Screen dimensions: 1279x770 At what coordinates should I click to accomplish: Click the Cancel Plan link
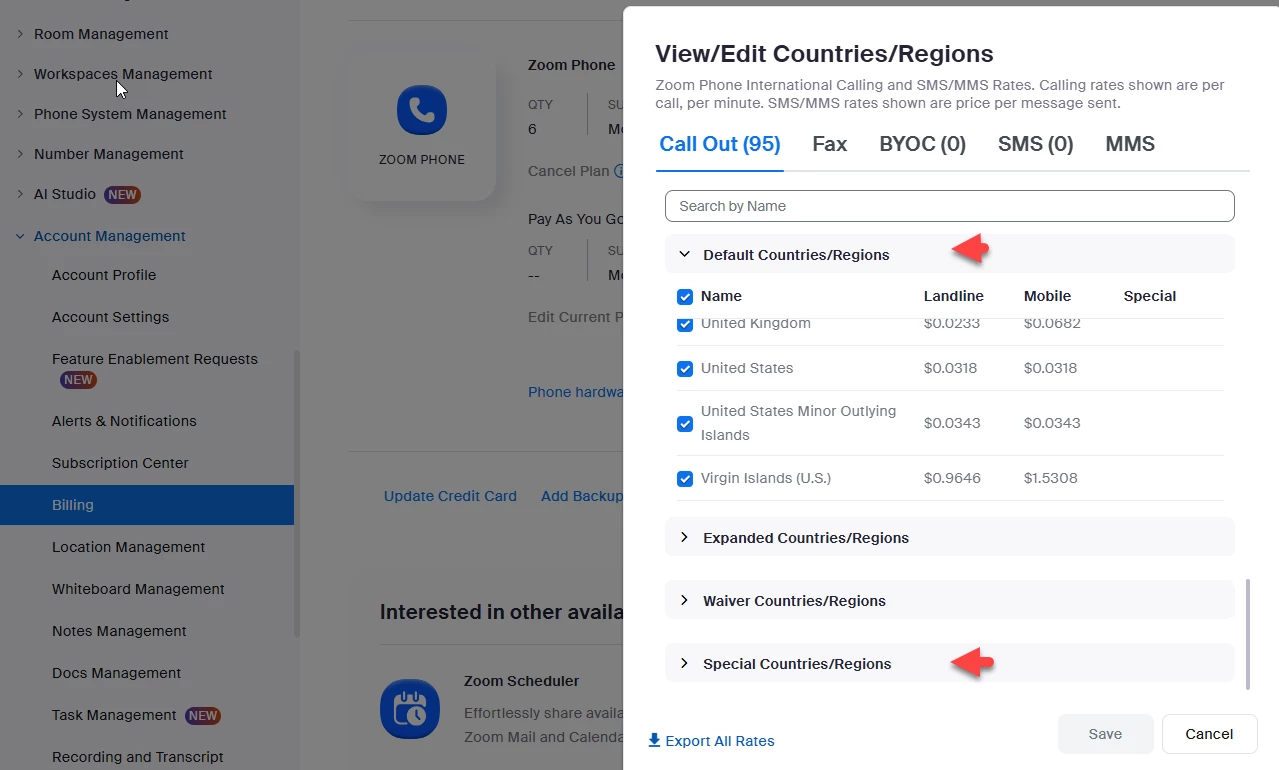[568, 171]
